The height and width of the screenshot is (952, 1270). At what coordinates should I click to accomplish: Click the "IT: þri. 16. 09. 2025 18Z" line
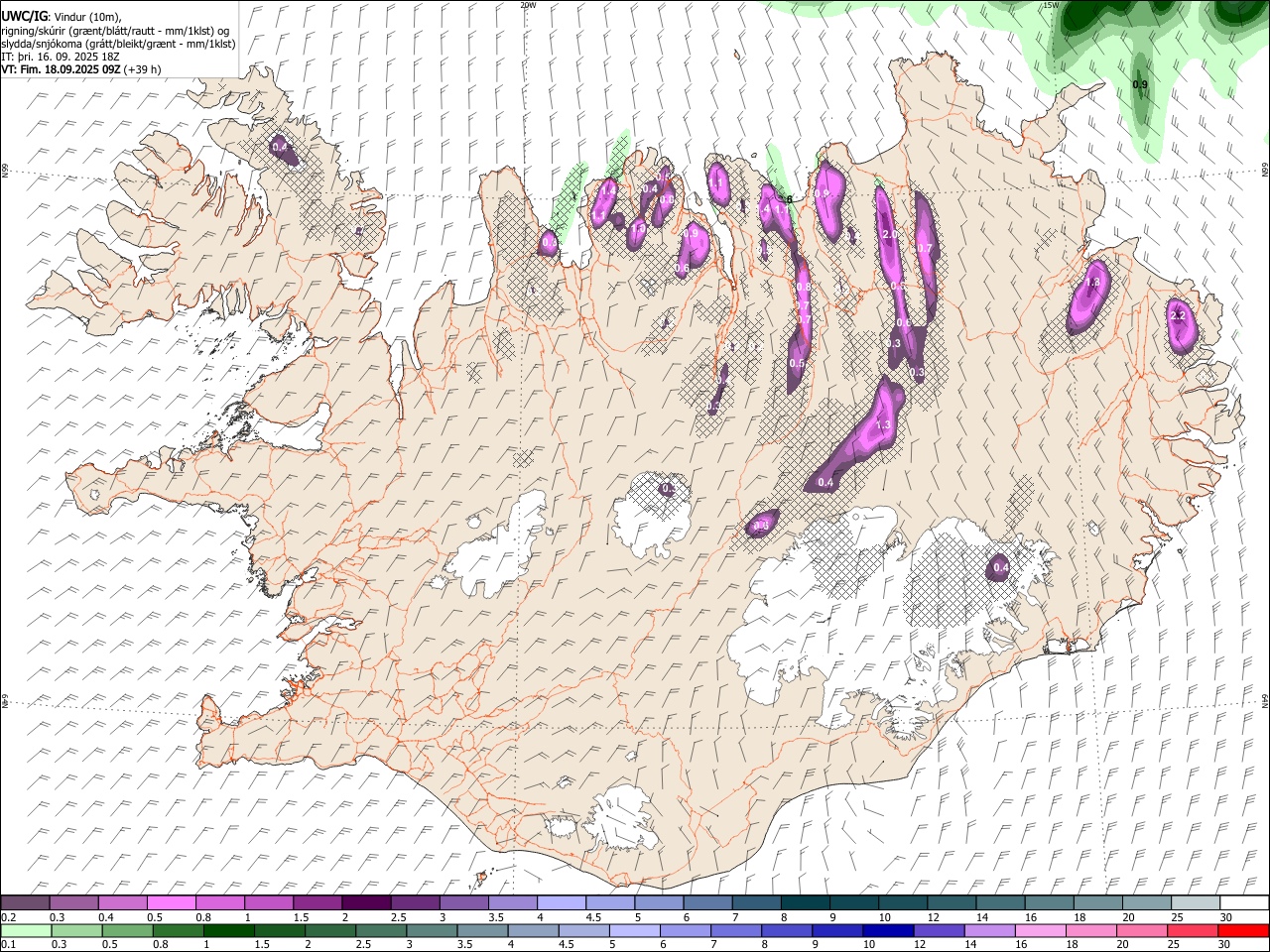tap(62, 57)
